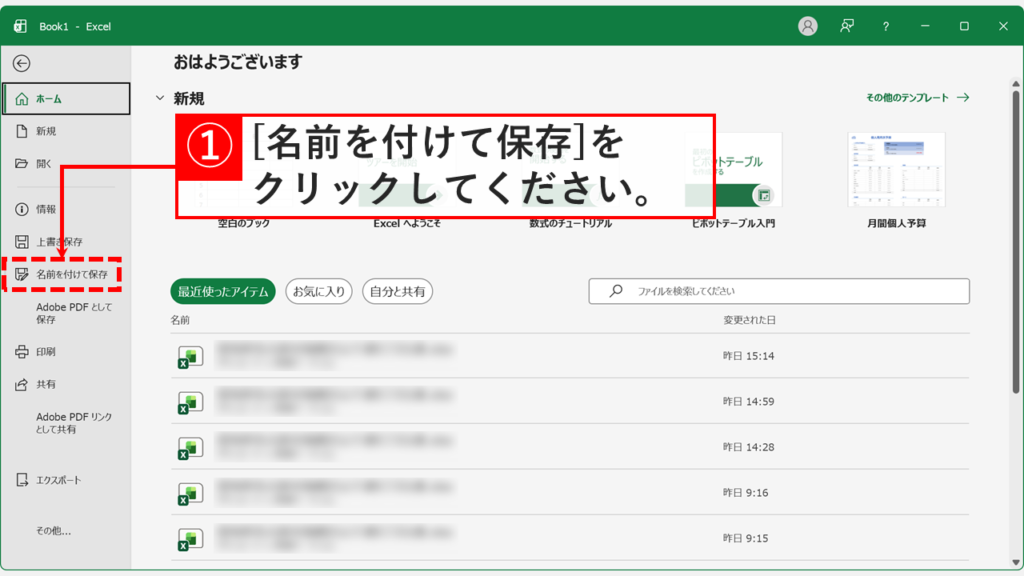Switch to the お気に入り tab
The height and width of the screenshot is (576, 1024).
[319, 291]
